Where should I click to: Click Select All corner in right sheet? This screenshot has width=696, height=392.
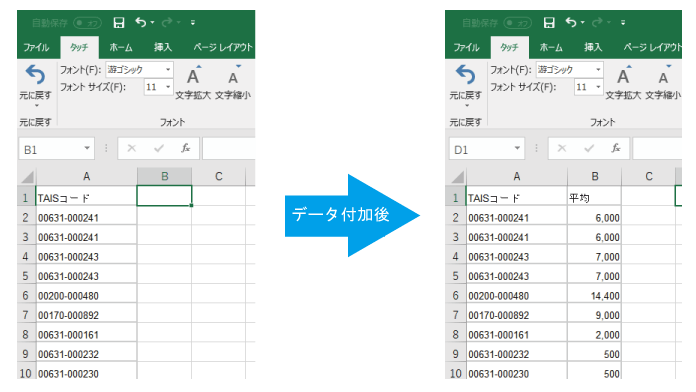[457, 177]
